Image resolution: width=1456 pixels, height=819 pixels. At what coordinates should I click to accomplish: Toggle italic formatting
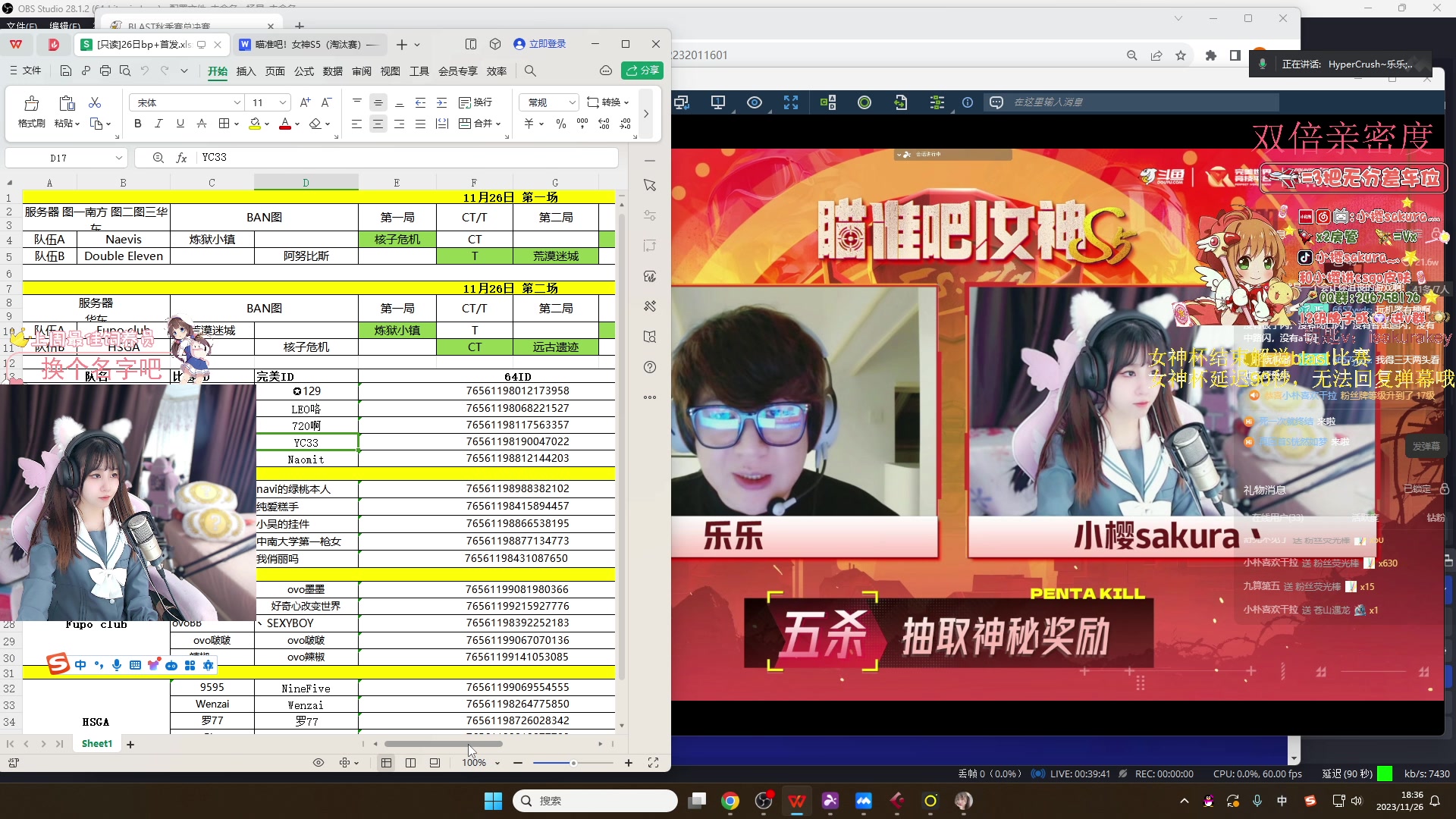tap(158, 124)
